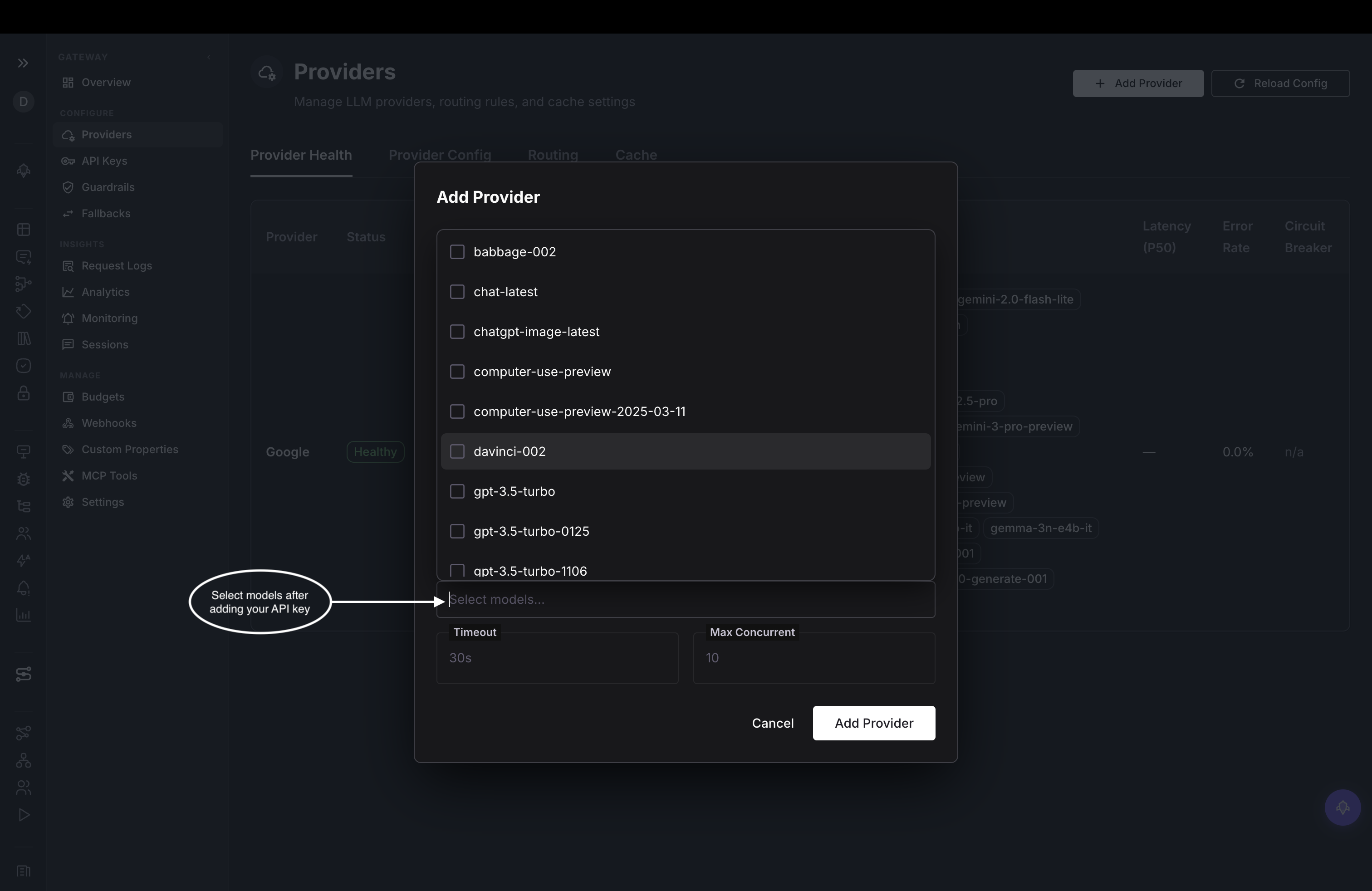Click the library books icon in icon rail
1372x891 pixels.
23,339
